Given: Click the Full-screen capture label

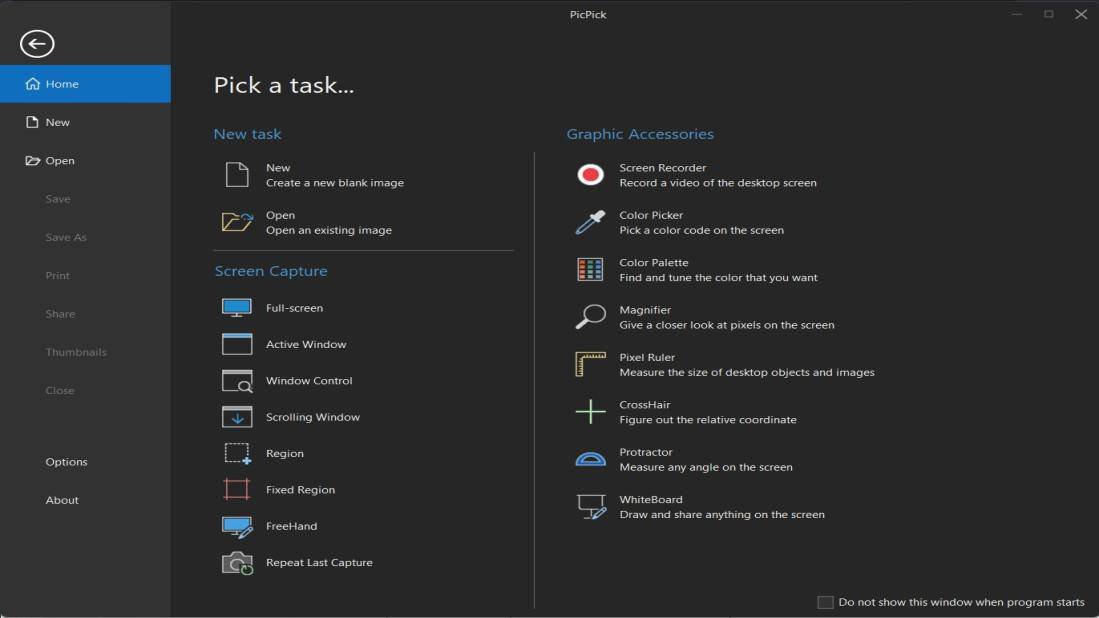Looking at the screenshot, I should coord(294,308).
